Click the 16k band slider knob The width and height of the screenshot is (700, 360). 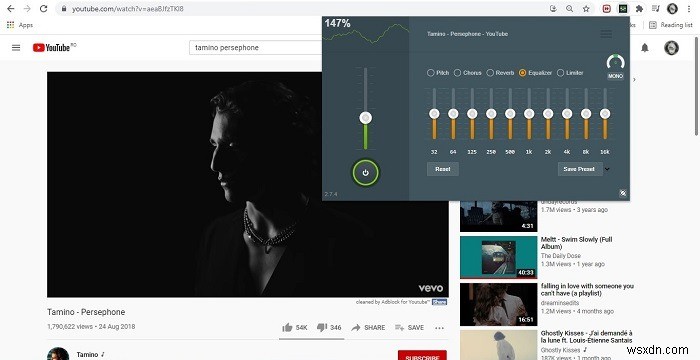605,114
